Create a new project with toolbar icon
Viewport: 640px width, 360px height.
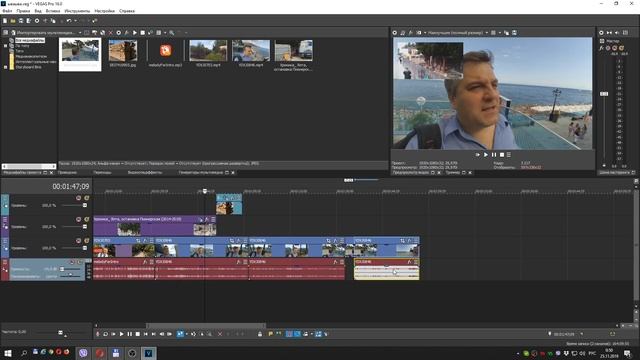tap(5, 20)
